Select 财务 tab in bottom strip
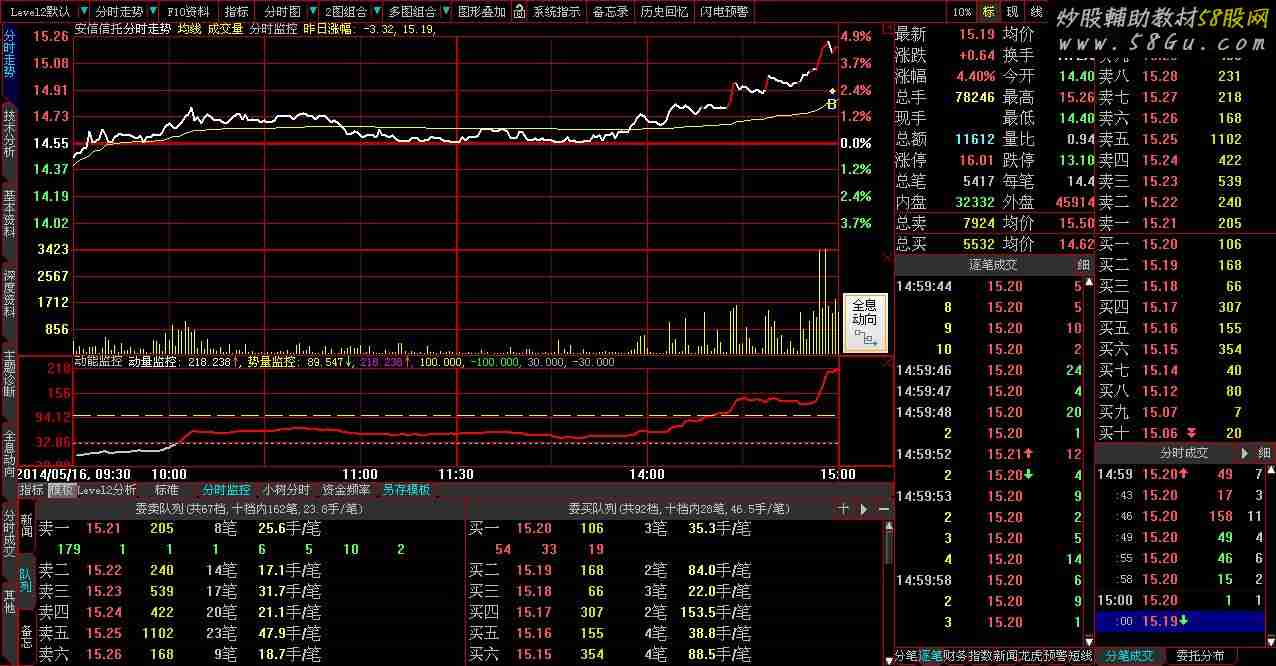 [x=953, y=657]
